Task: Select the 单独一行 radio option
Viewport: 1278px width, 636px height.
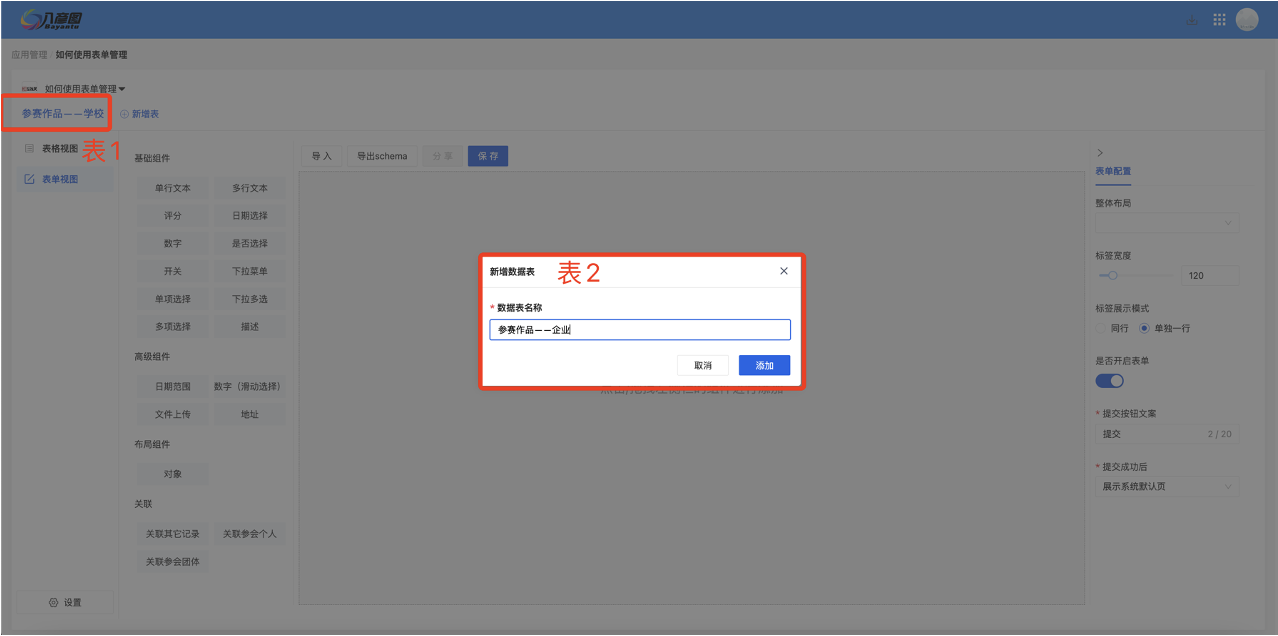Action: (1145, 328)
